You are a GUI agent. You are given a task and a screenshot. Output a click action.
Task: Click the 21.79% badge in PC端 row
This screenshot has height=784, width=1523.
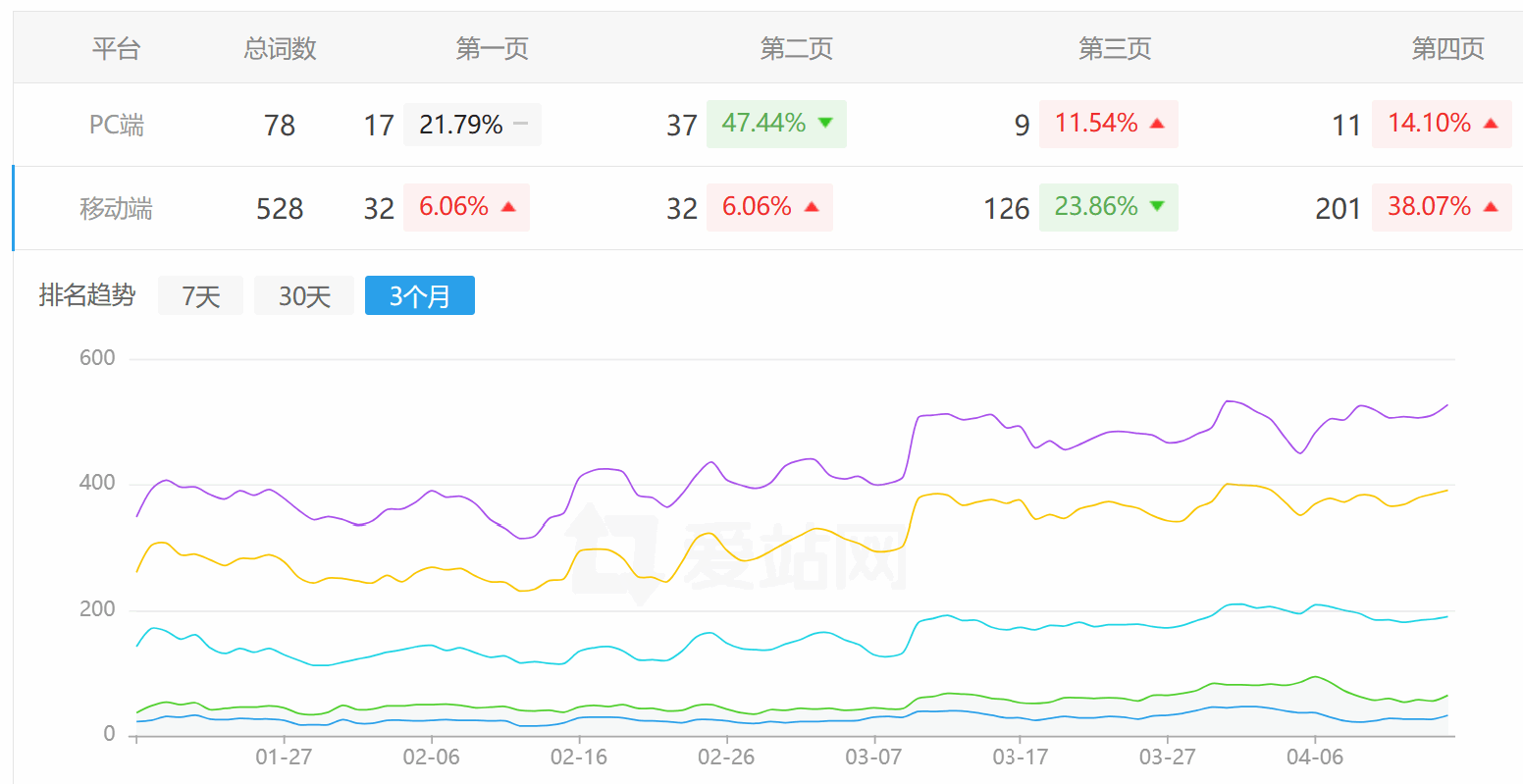tap(472, 125)
